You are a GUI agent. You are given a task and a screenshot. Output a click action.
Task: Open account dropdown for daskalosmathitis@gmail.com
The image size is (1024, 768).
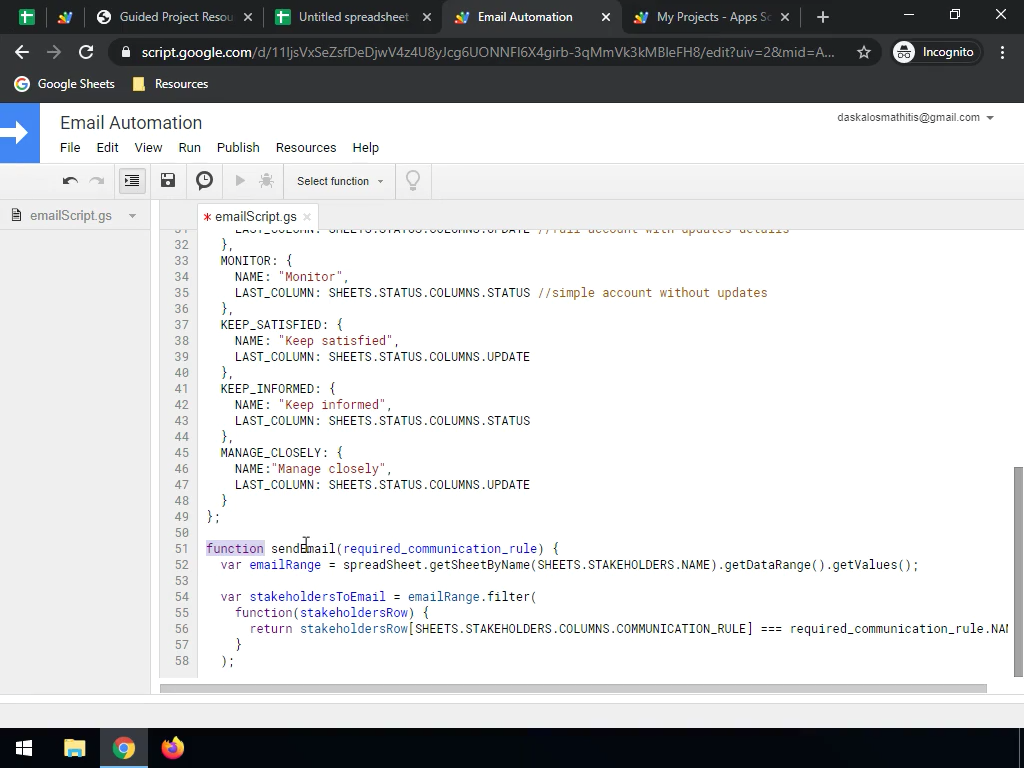pyautogui.click(x=990, y=118)
